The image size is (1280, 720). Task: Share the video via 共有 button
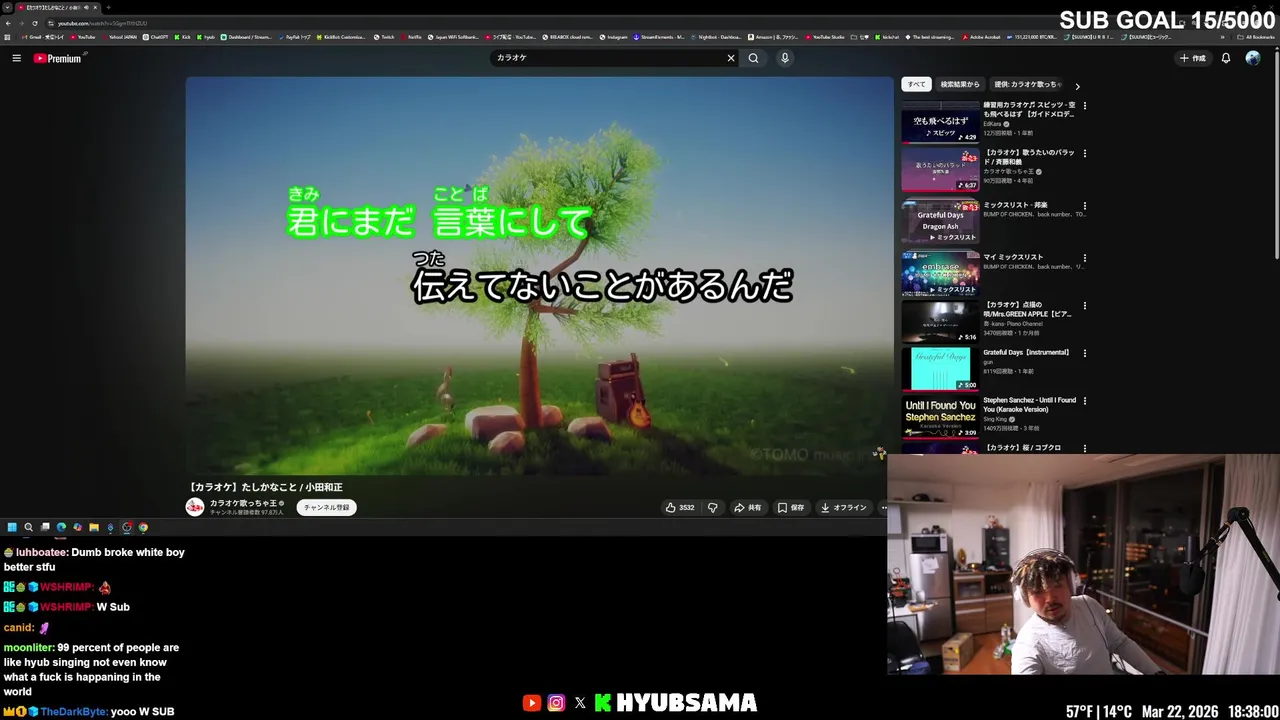click(748, 507)
